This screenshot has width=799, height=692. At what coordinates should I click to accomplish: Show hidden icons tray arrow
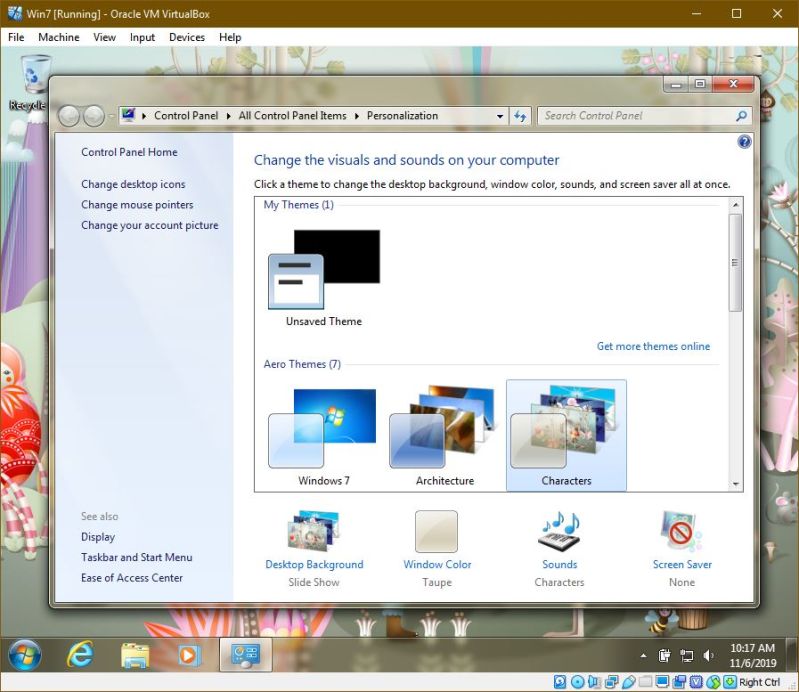644,656
